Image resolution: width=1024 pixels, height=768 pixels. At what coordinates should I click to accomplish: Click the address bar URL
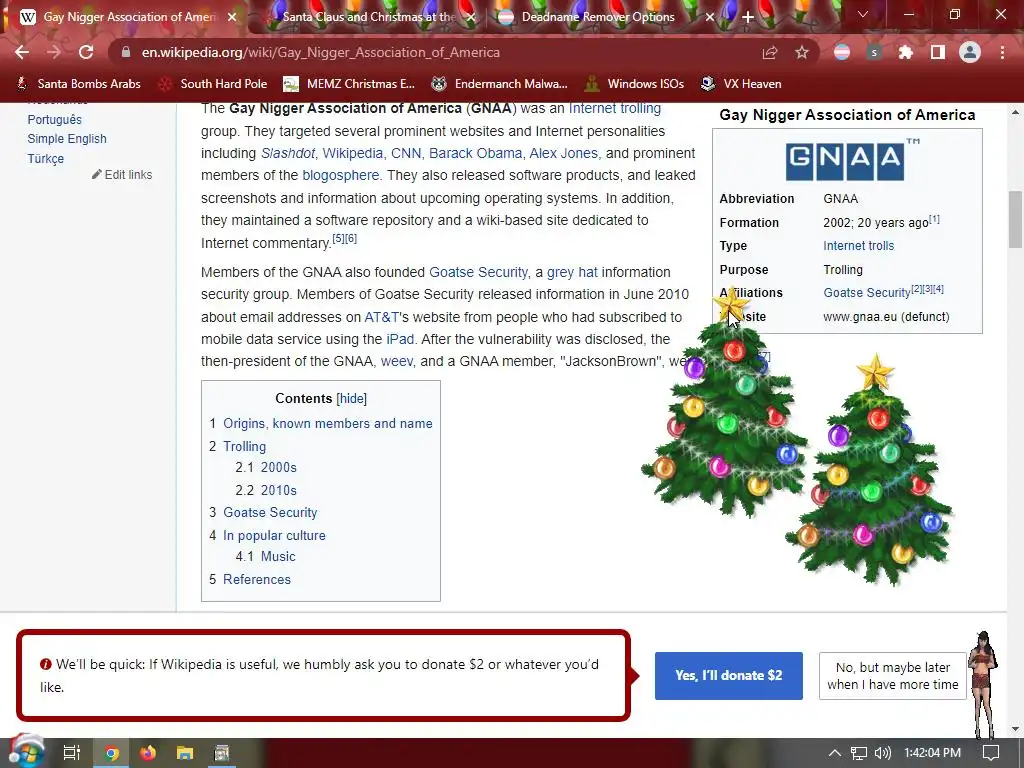click(321, 52)
